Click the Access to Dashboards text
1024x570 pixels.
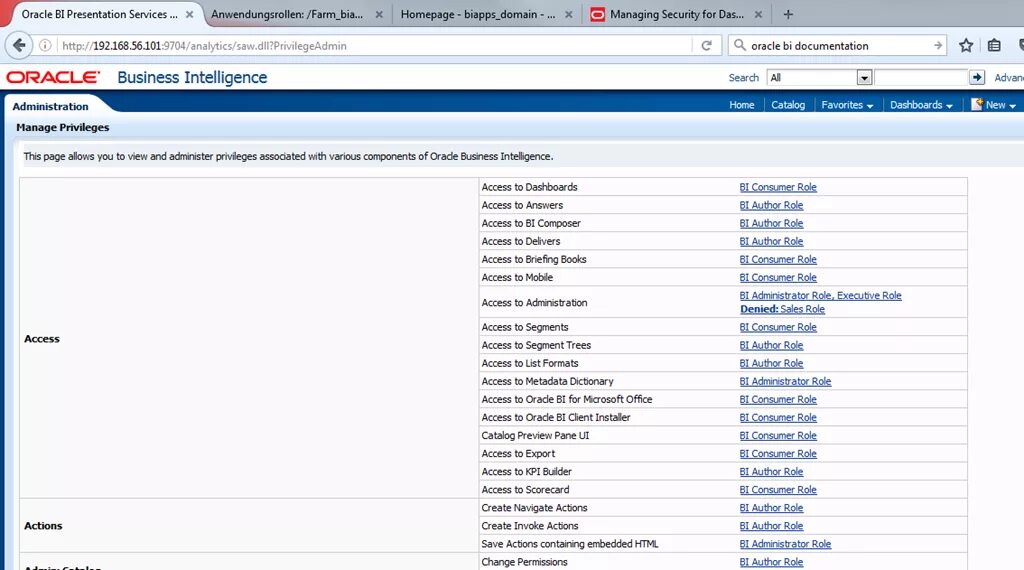[530, 187]
